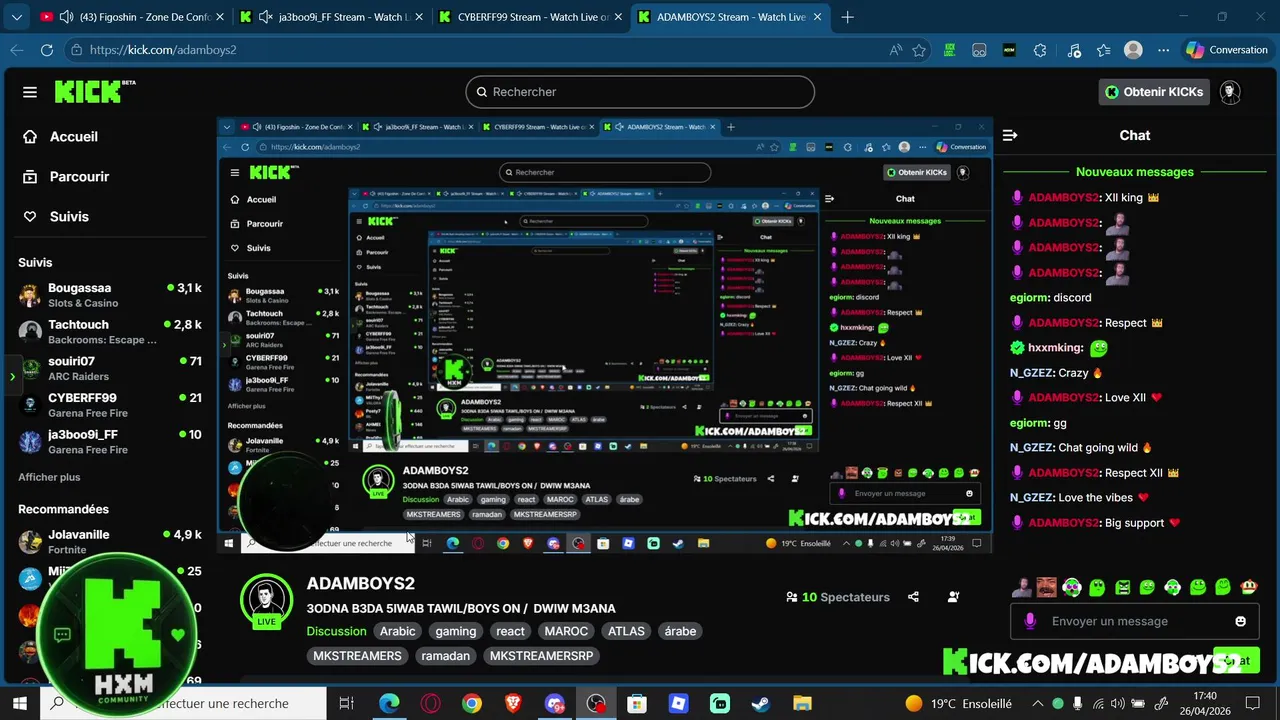Image resolution: width=1280 pixels, height=720 pixels.
Task: Open CYBERFF99 channel in the sidebar
Action: 110,405
